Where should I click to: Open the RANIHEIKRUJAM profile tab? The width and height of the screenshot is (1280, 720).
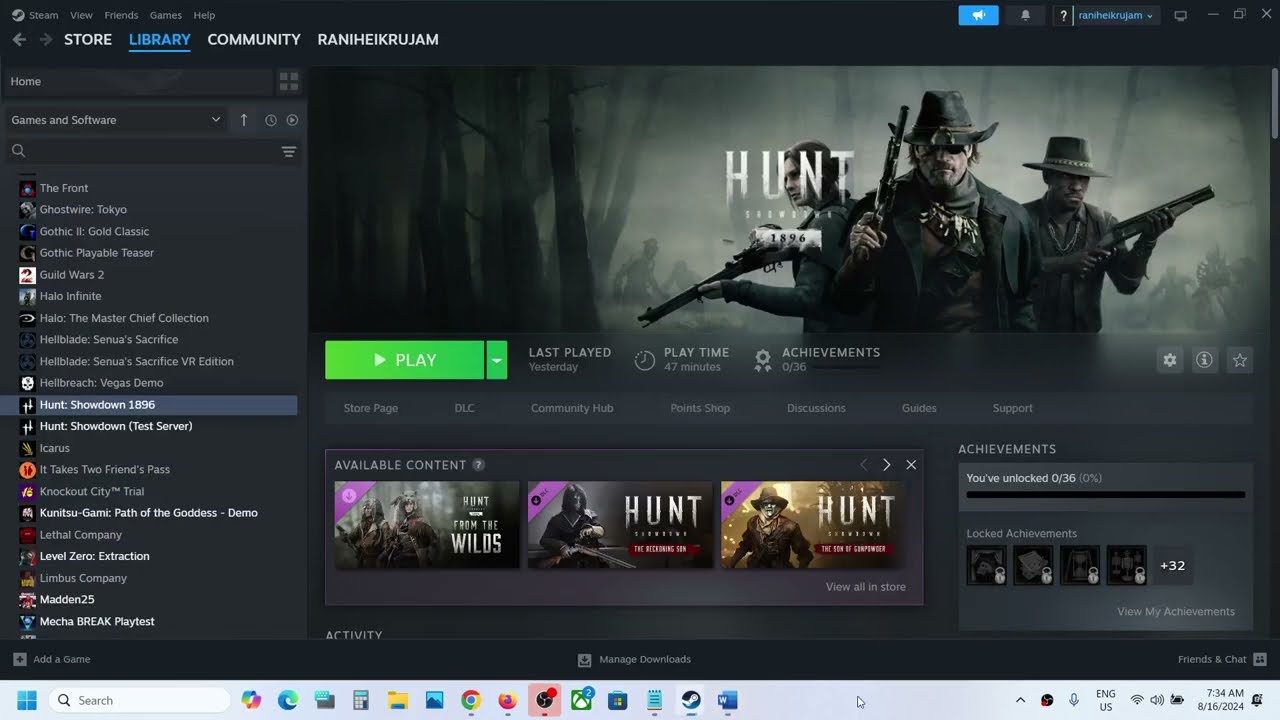(x=378, y=39)
